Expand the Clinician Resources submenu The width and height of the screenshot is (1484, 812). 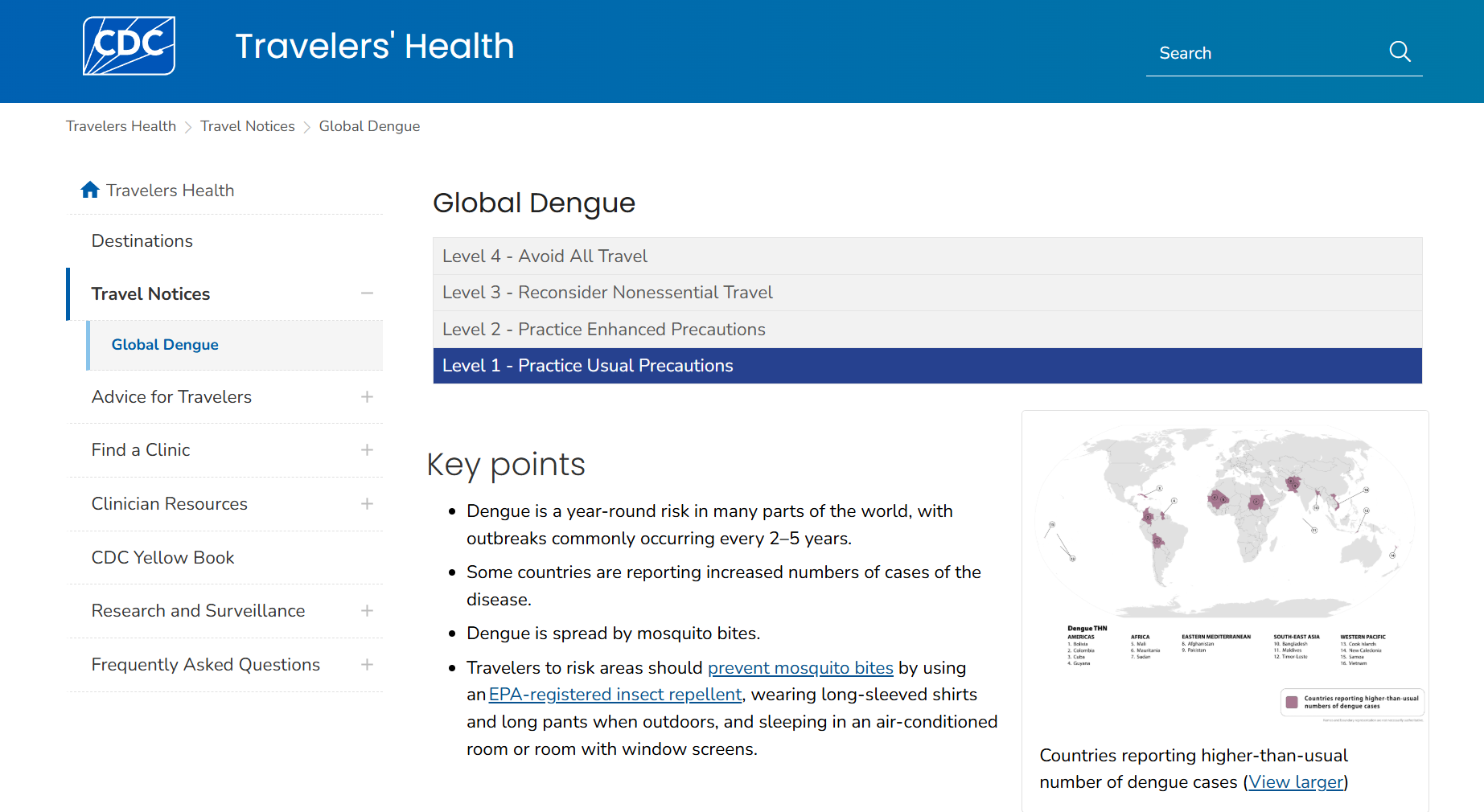coord(367,504)
